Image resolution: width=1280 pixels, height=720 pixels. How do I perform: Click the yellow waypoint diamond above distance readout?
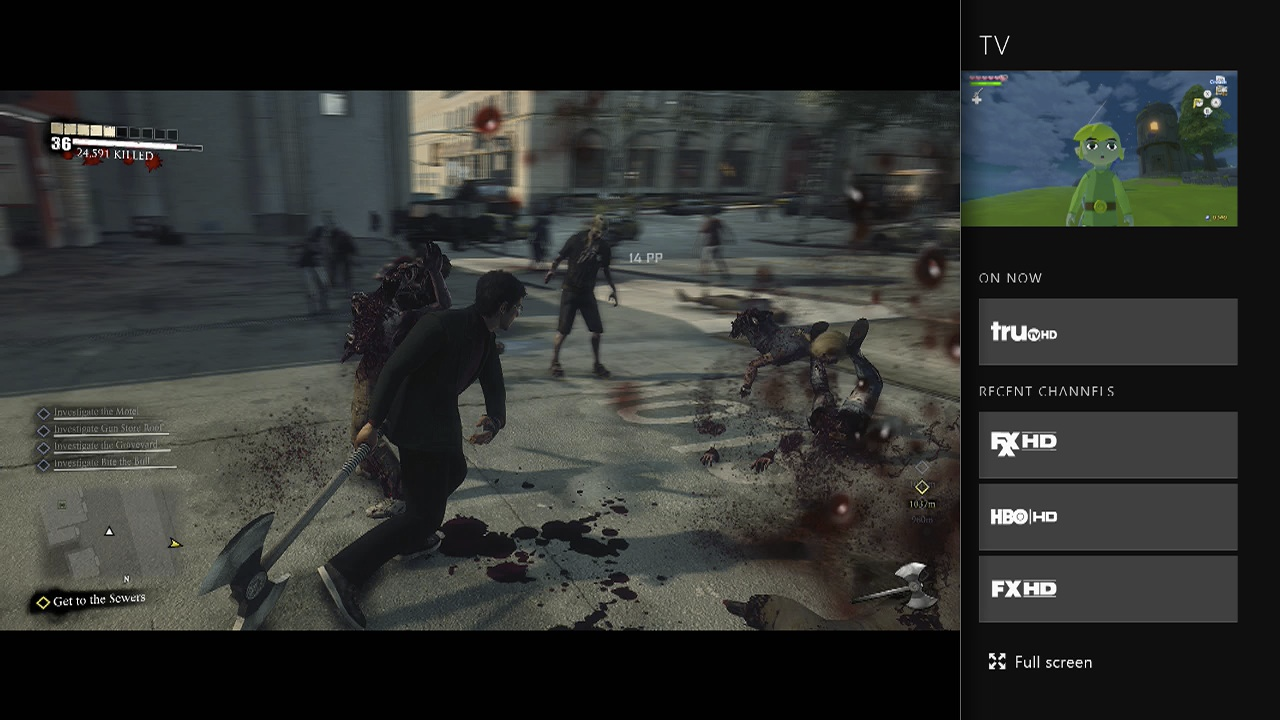pos(921,487)
